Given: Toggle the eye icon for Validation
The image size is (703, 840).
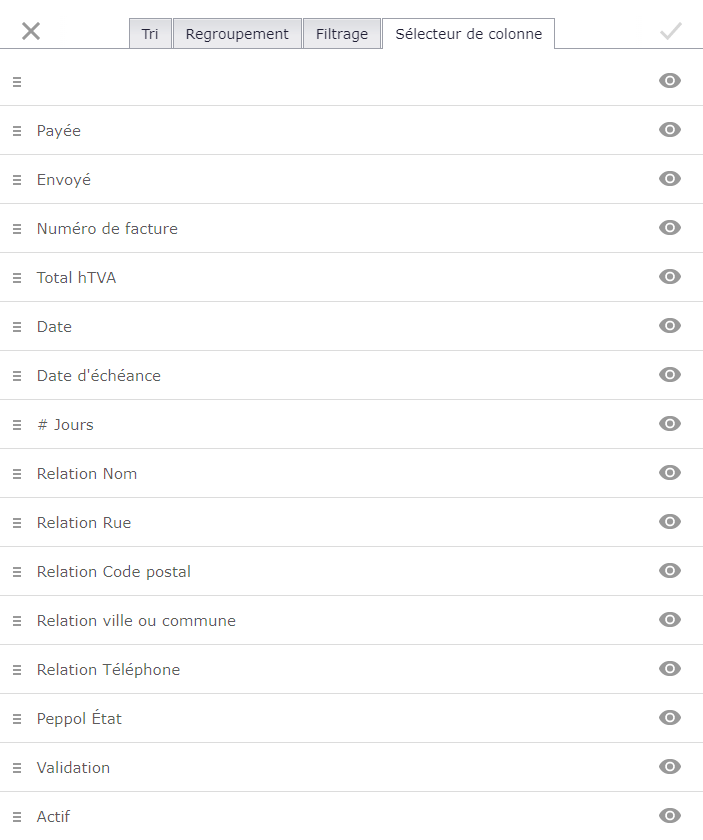Looking at the screenshot, I should click(670, 767).
